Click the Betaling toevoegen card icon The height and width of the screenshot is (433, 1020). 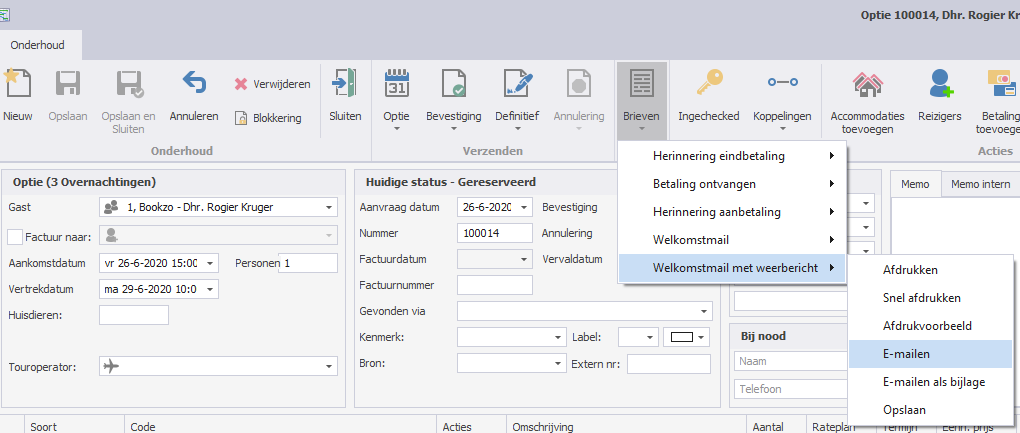(x=1002, y=83)
